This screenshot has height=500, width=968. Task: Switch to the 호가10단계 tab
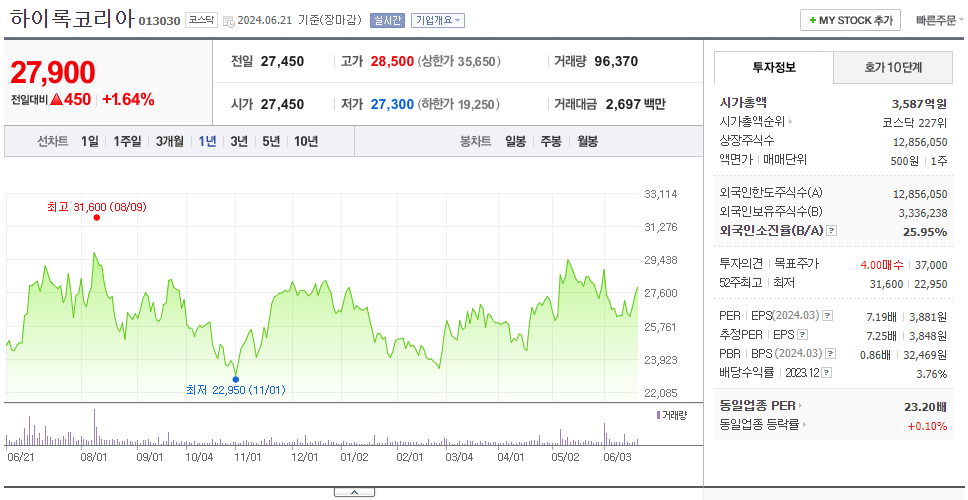[x=893, y=67]
